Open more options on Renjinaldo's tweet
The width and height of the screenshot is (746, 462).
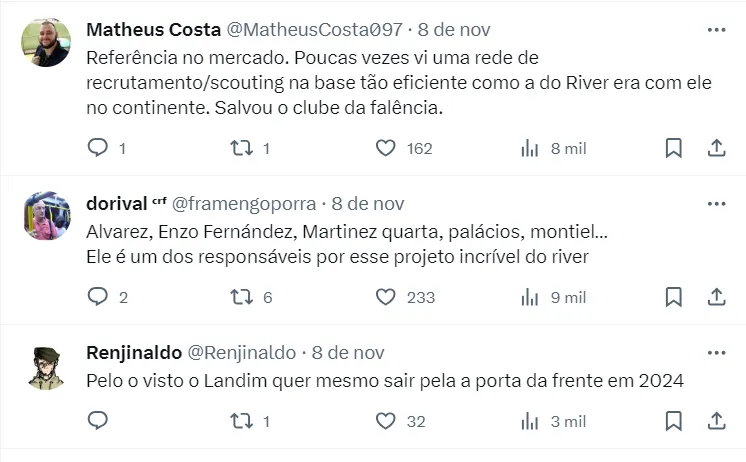tap(716, 353)
